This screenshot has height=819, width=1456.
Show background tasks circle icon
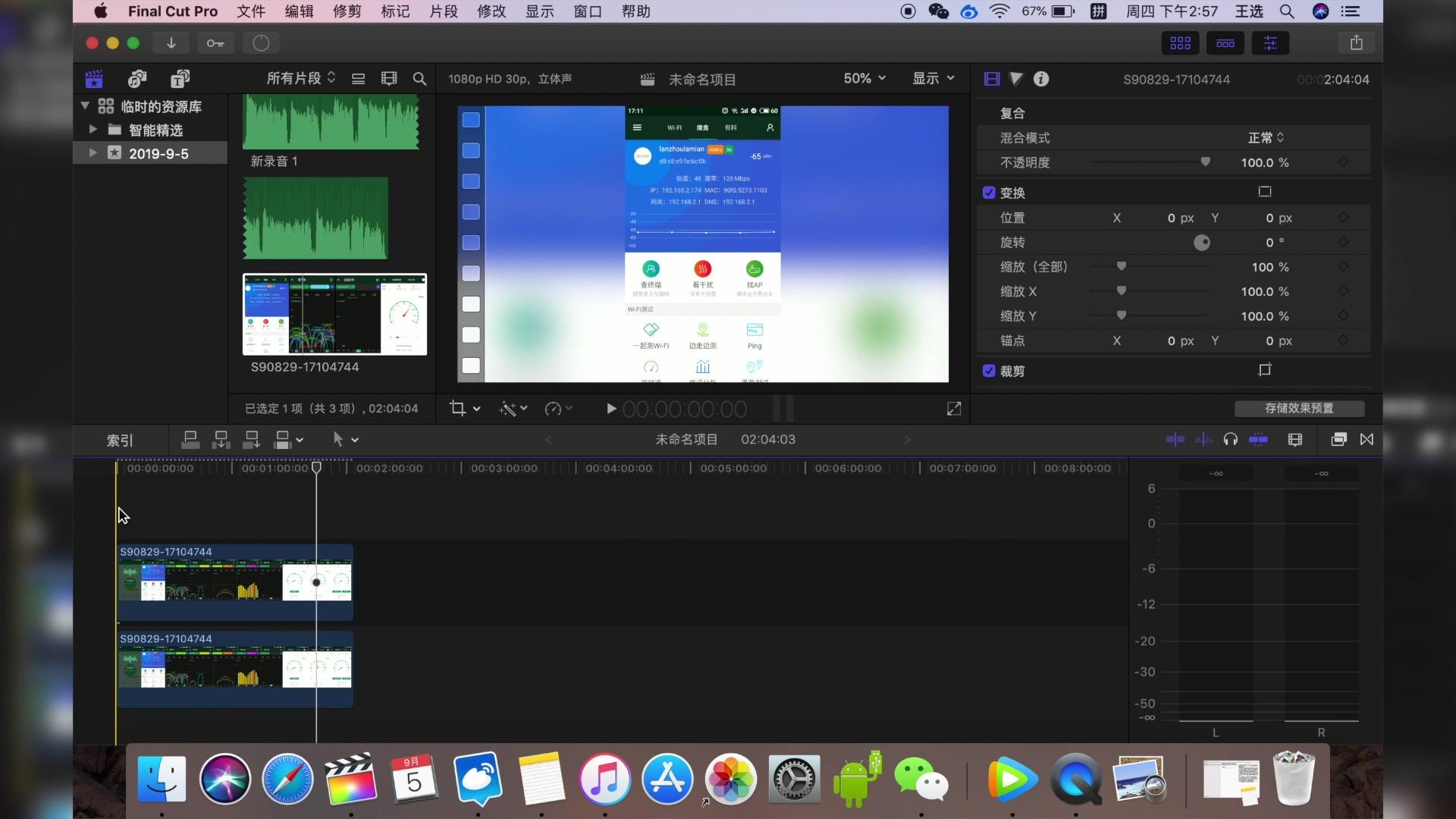click(261, 43)
